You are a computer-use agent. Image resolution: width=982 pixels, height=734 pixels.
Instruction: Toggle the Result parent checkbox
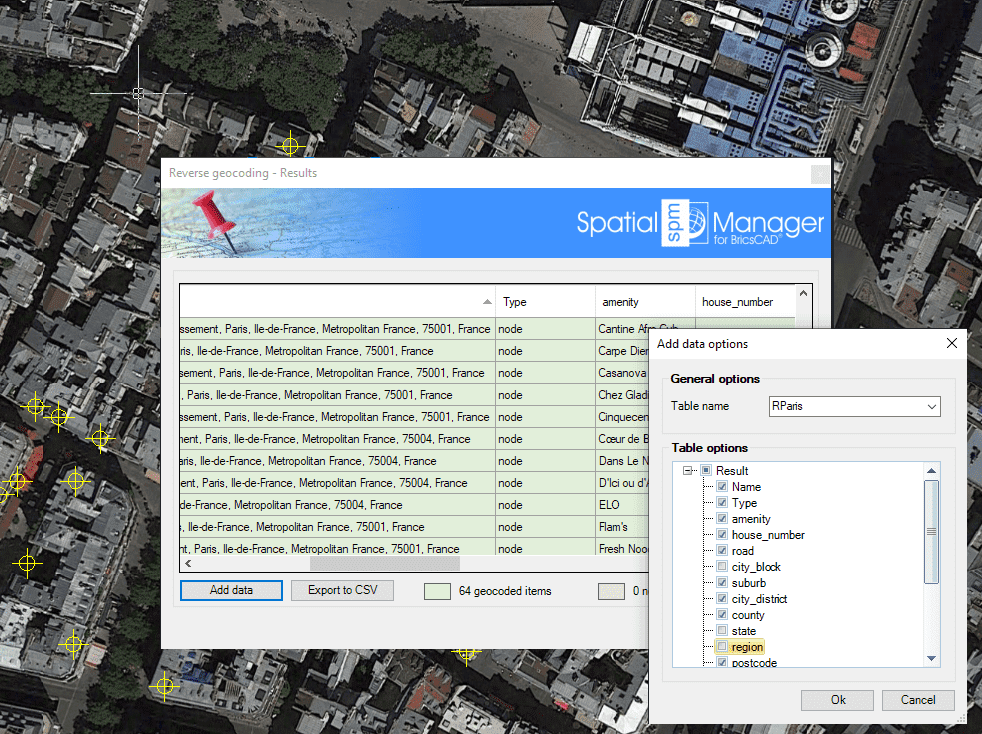tap(706, 470)
